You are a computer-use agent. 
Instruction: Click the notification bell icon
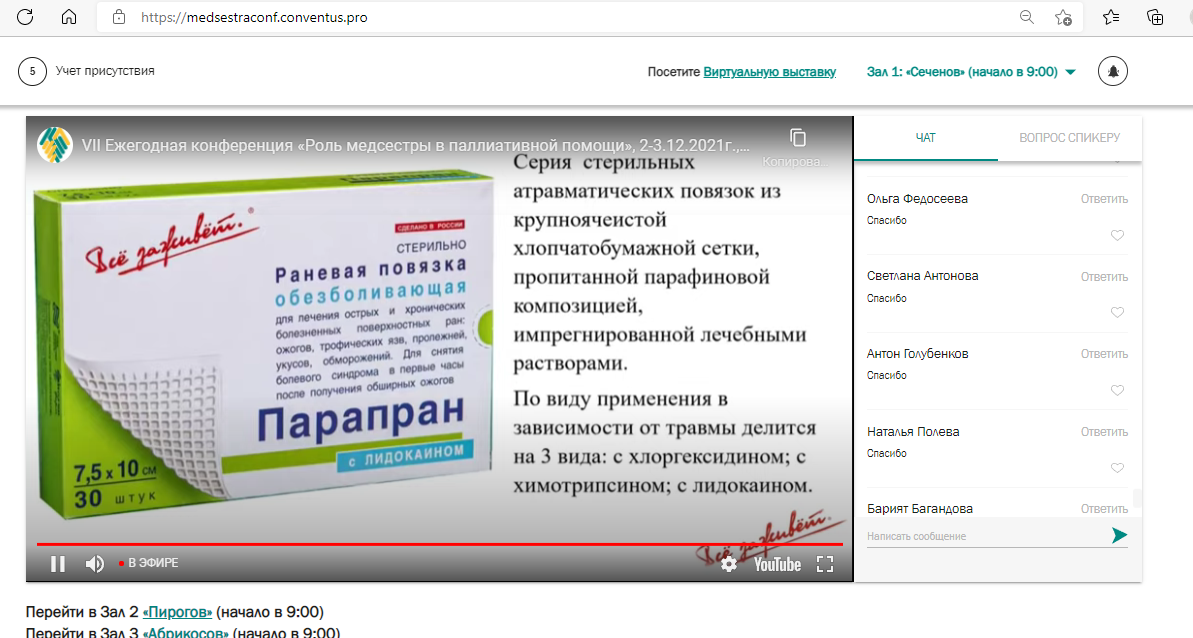(x=1112, y=71)
